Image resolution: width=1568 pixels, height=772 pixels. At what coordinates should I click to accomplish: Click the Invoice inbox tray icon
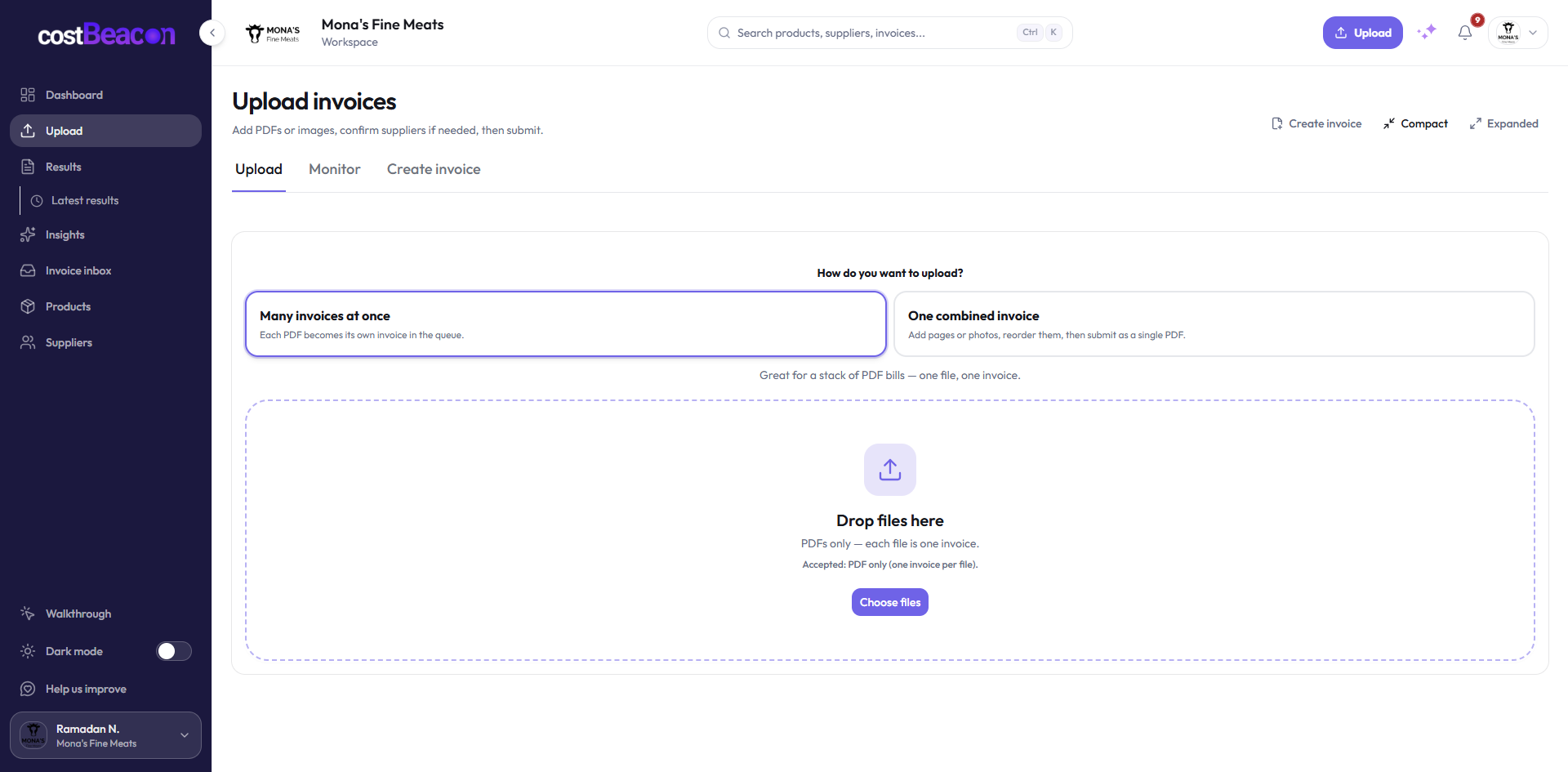28,270
